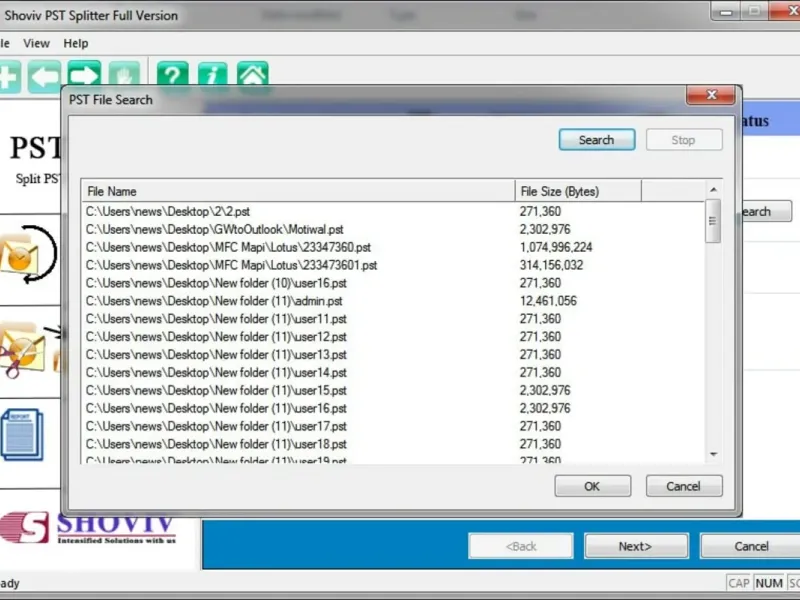Click the hand Stop toolbar icon
The image size is (800, 600).
click(x=124, y=75)
